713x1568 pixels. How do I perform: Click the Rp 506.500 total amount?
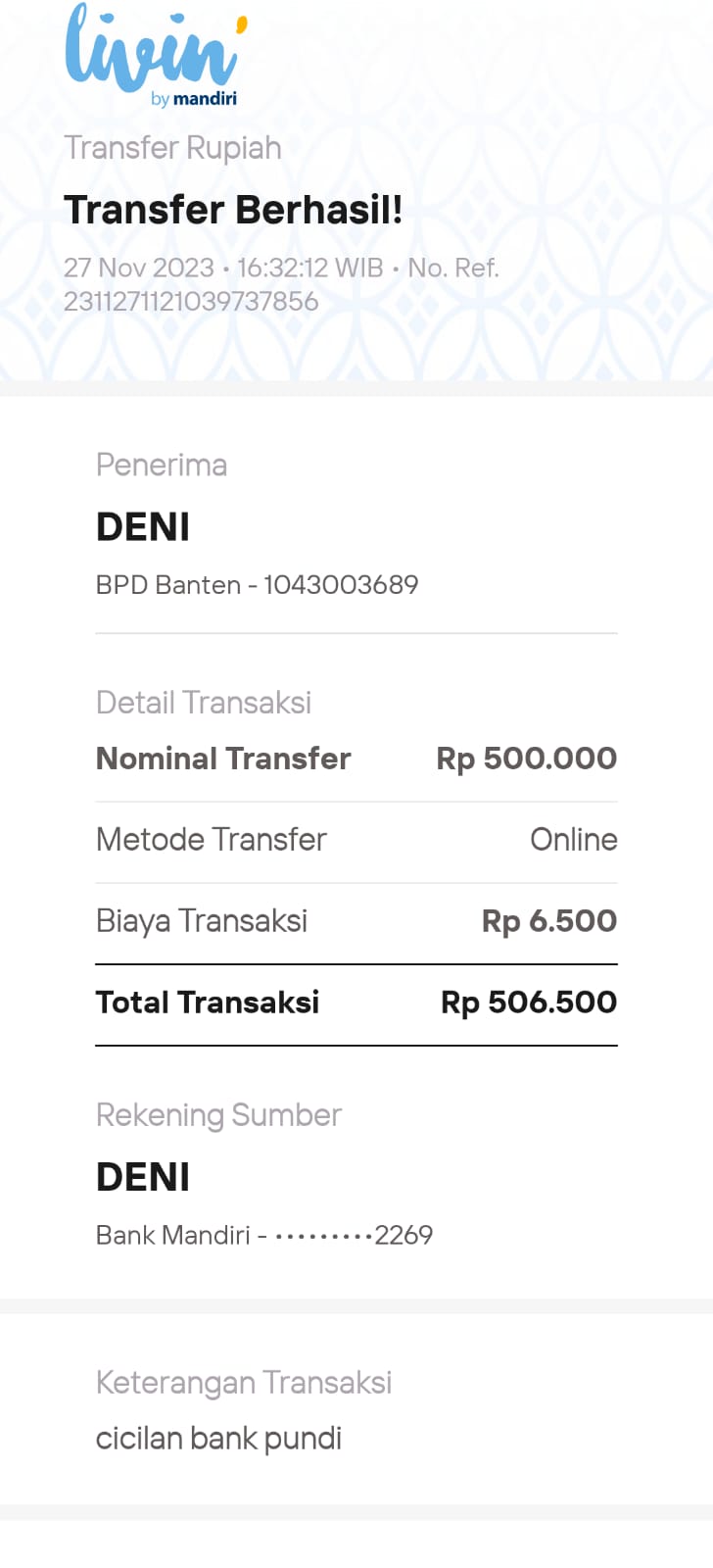tap(528, 1003)
